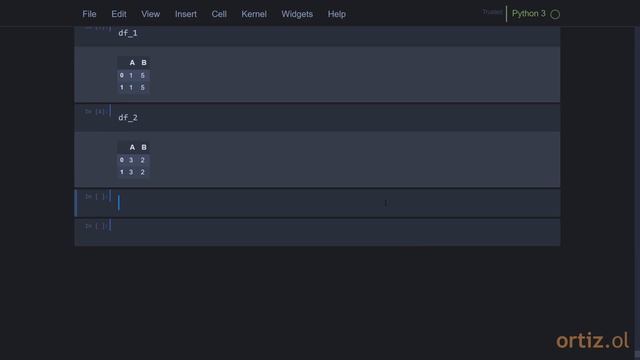Click the df_2 code cell input

tap(337, 118)
